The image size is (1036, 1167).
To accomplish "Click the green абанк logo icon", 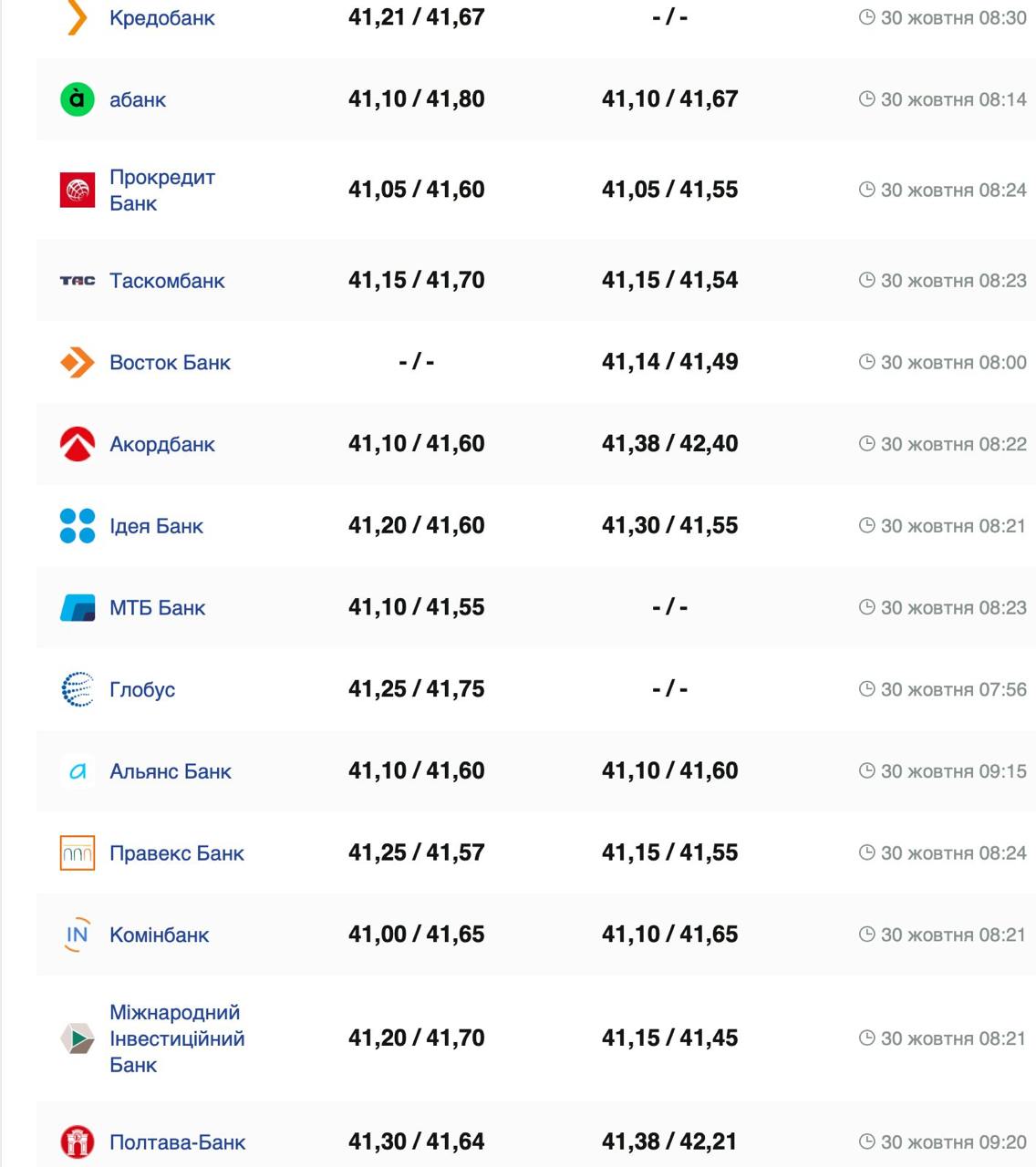I will (78, 99).
